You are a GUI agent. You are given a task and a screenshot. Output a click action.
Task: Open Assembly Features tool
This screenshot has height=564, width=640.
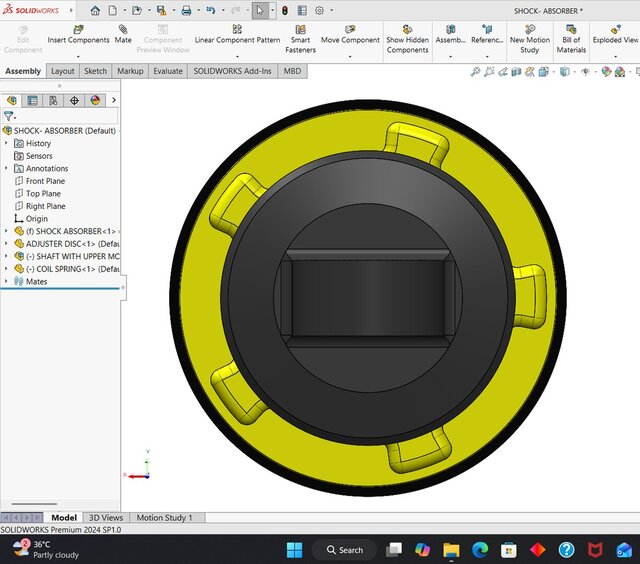click(x=451, y=35)
